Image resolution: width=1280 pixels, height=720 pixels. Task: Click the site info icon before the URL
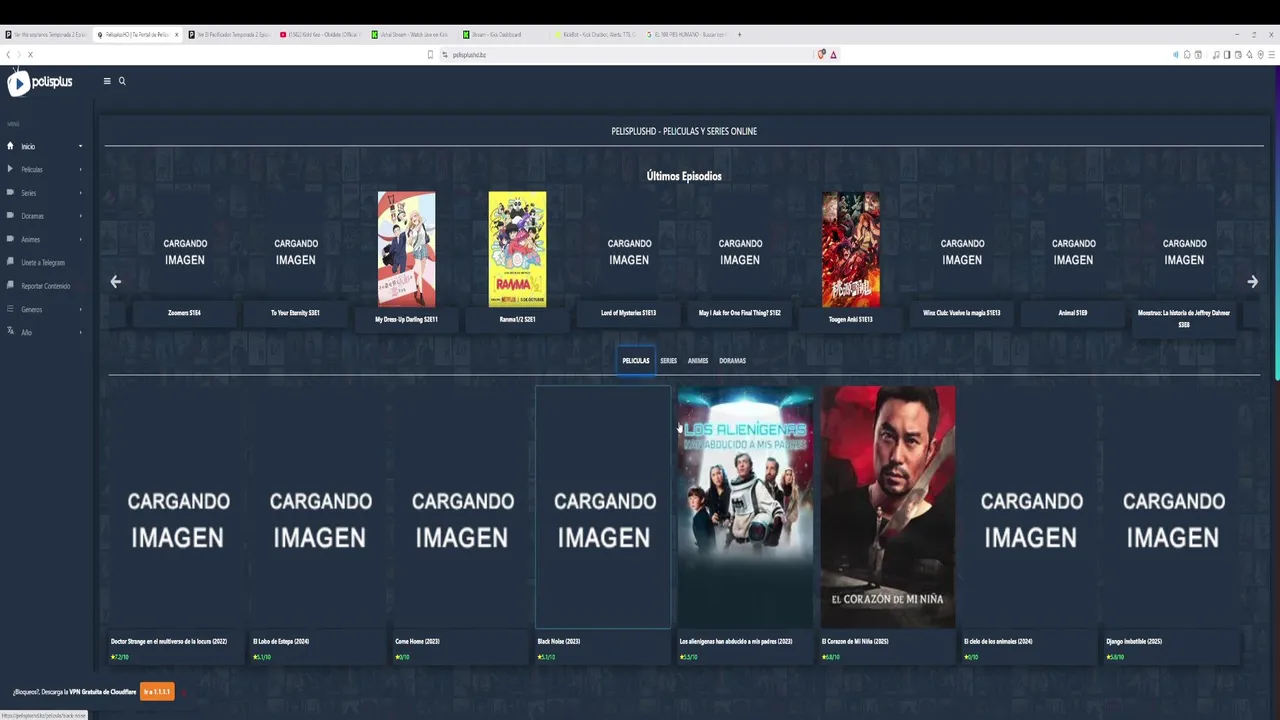(445, 55)
